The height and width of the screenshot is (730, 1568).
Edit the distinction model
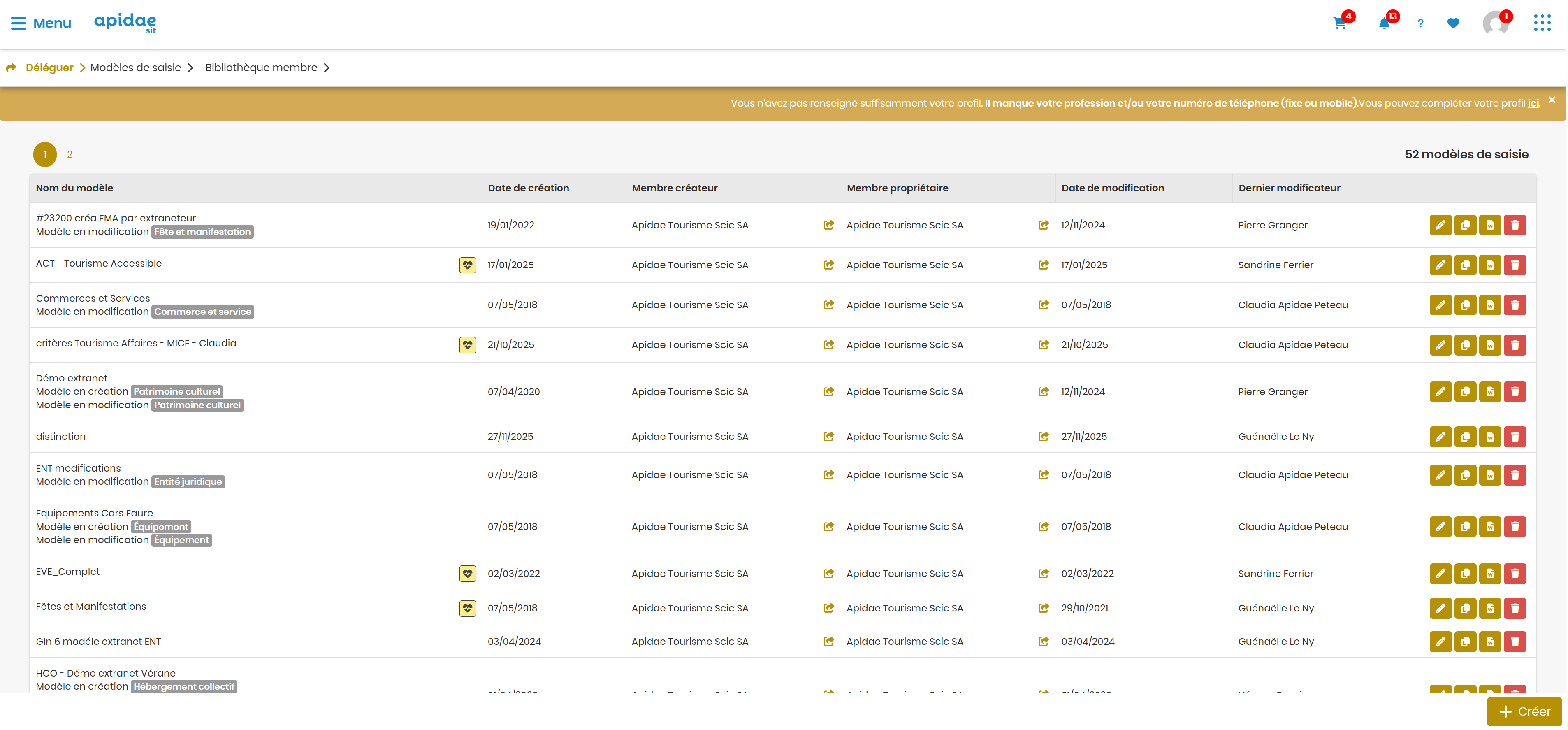pos(1440,437)
